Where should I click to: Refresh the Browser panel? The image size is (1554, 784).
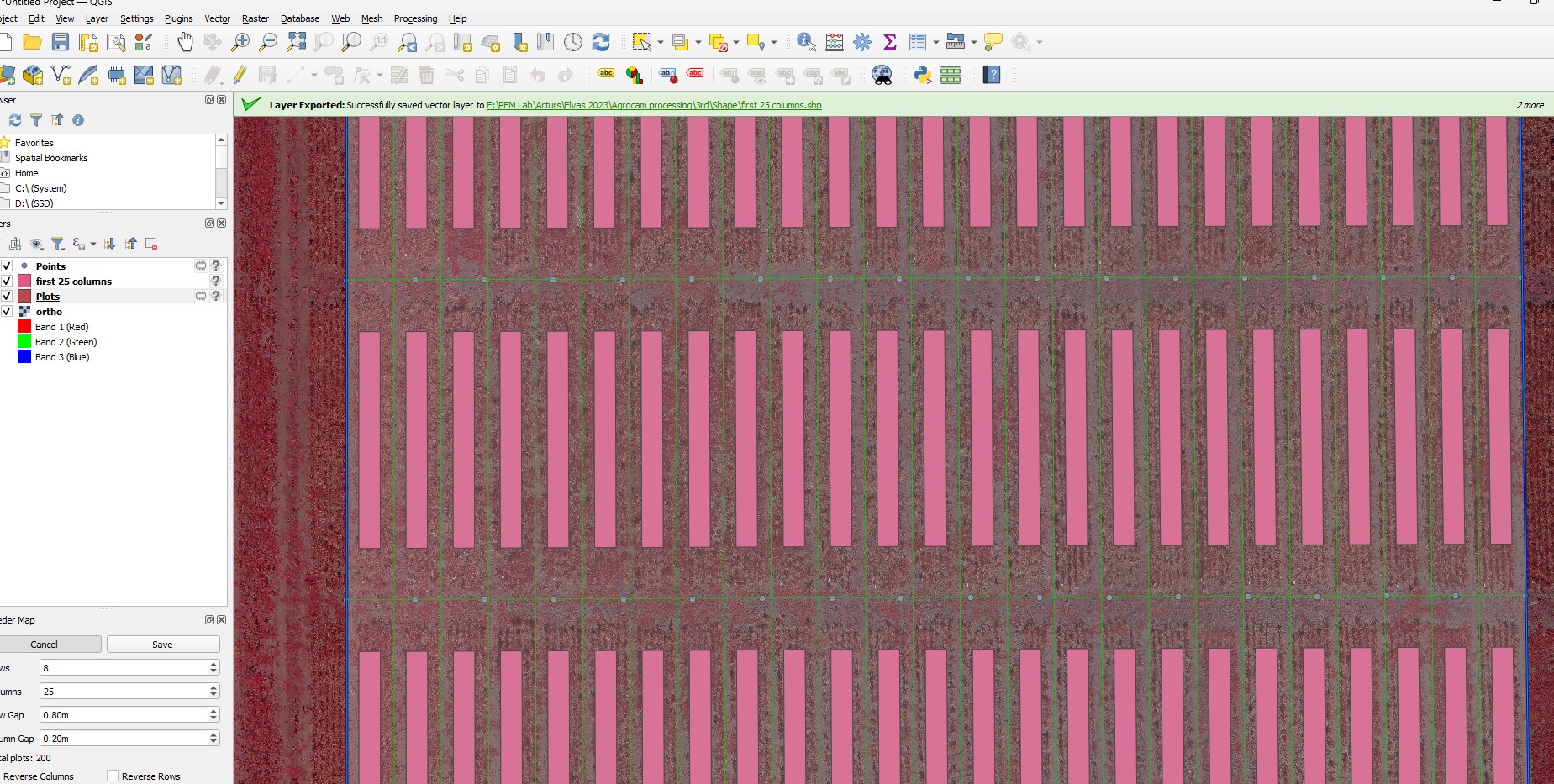pyautogui.click(x=15, y=120)
